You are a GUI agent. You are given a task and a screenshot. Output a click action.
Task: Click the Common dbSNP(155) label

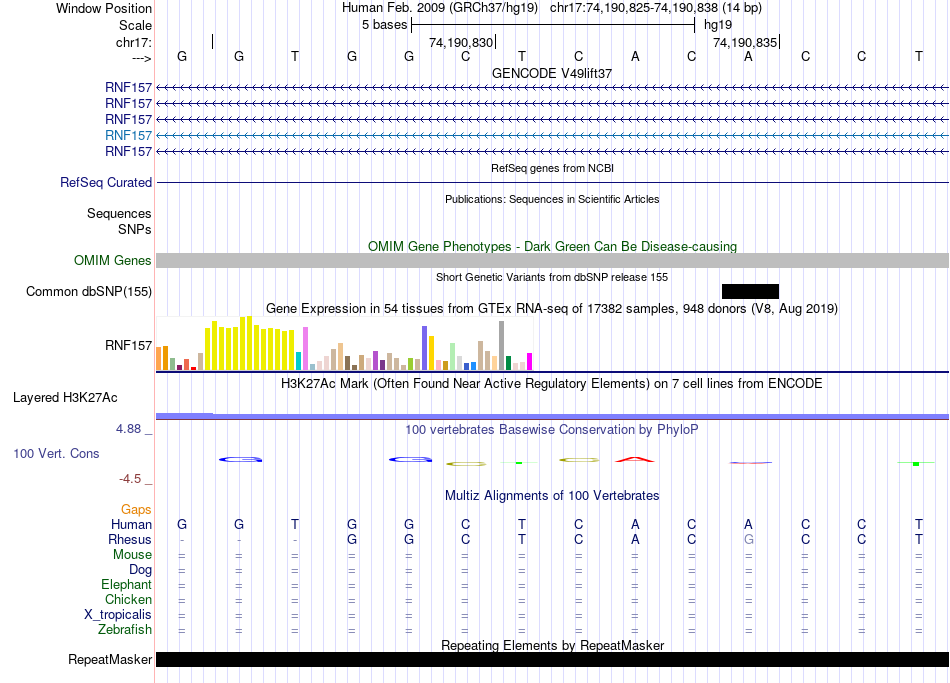pos(89,292)
